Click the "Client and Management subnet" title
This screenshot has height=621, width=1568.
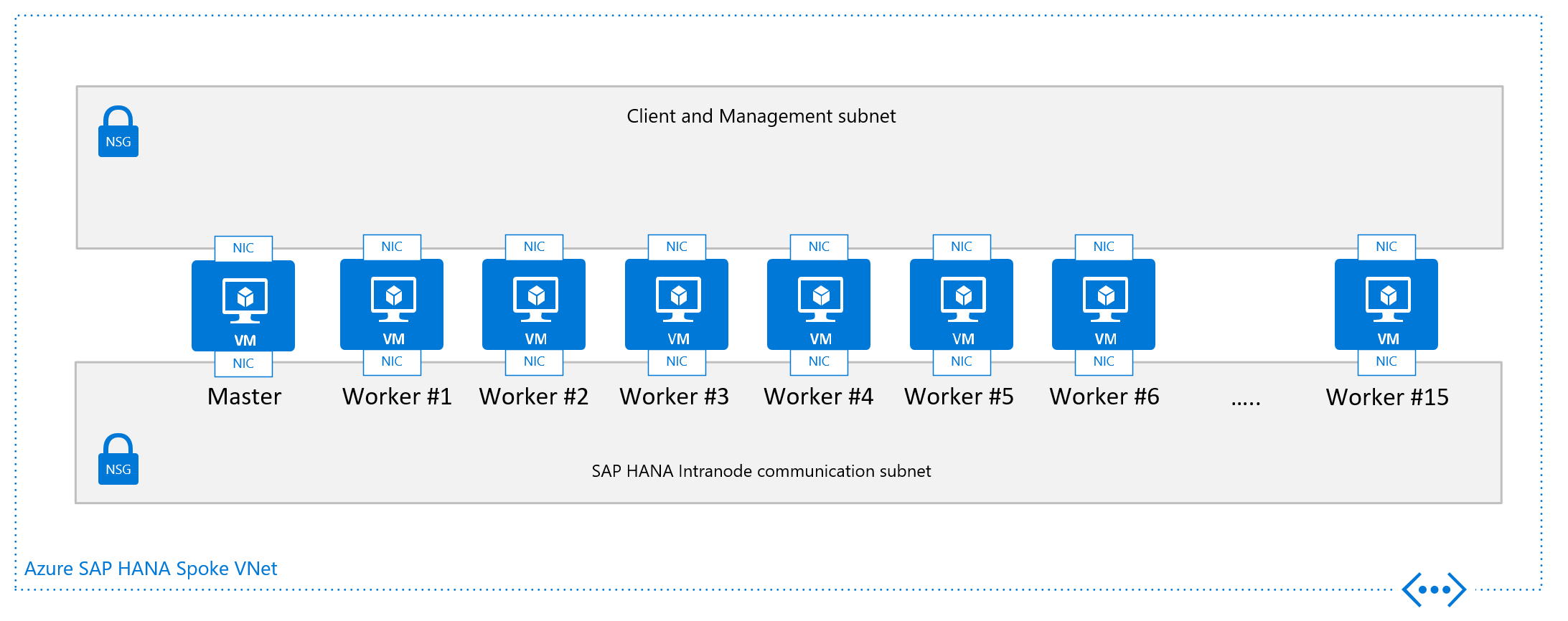761,116
